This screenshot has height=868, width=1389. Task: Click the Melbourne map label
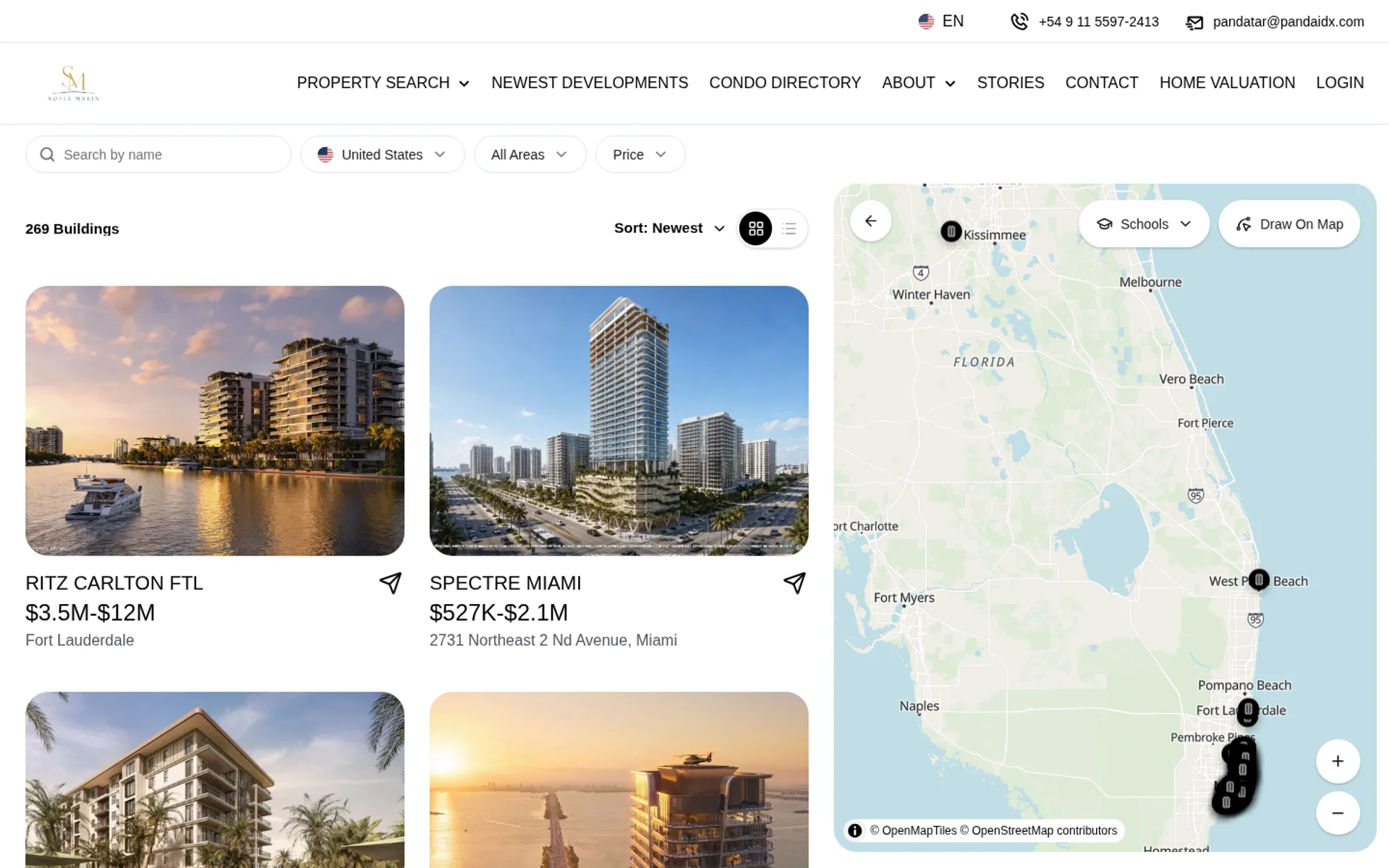click(1150, 282)
